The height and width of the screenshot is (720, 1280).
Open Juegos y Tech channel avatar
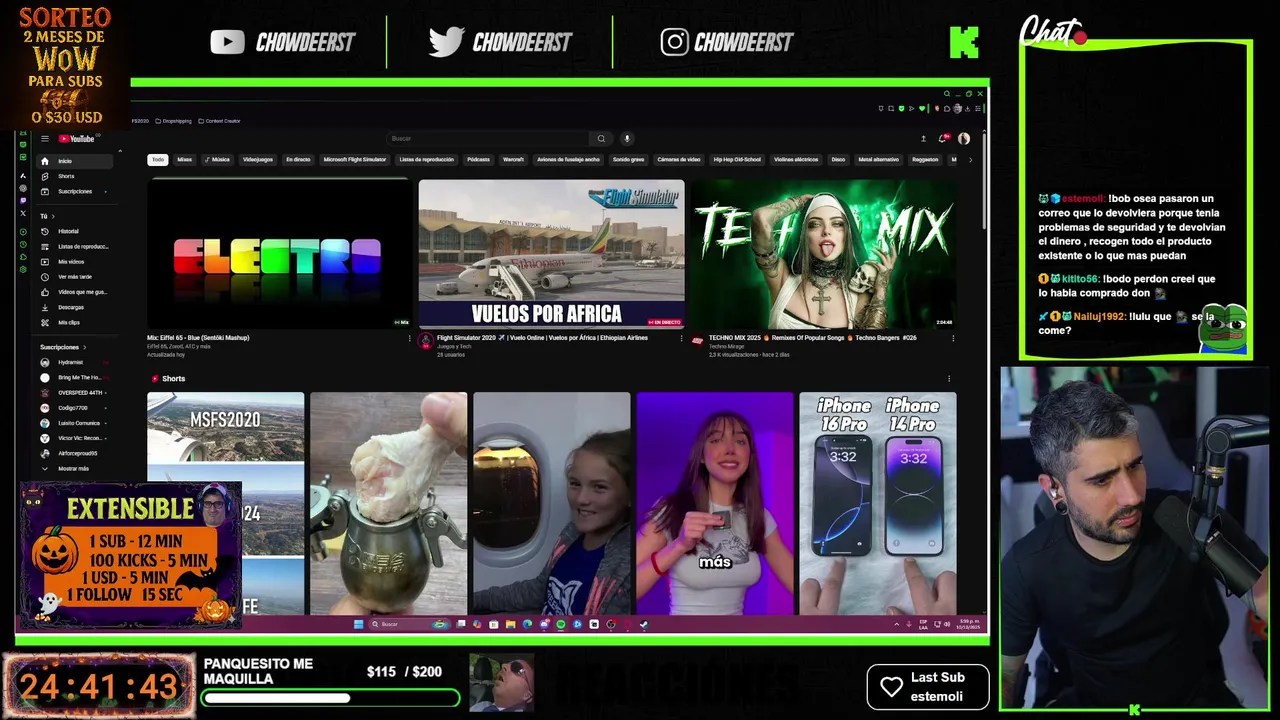pyautogui.click(x=426, y=341)
